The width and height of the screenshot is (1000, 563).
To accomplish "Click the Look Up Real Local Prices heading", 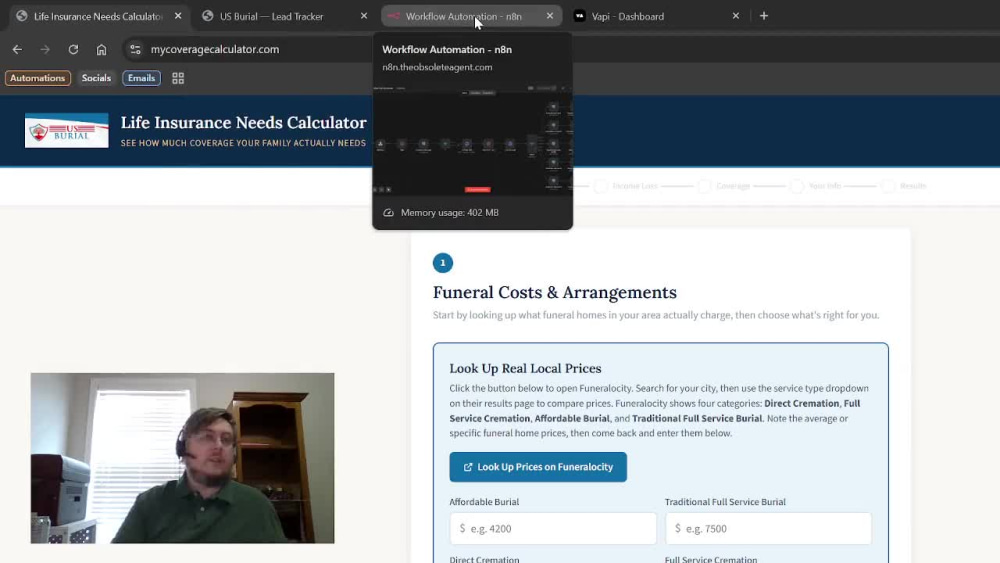I will coord(525,369).
